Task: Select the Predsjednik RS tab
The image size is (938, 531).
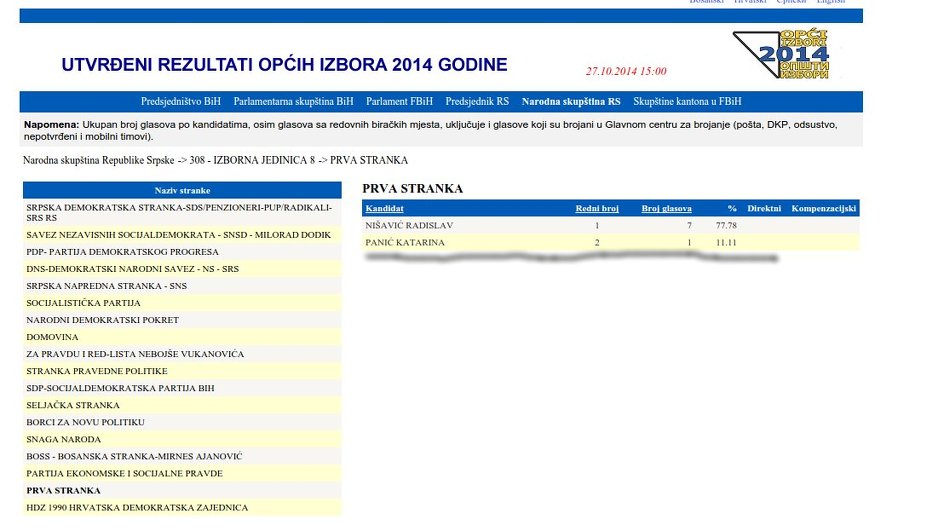Action: point(477,102)
